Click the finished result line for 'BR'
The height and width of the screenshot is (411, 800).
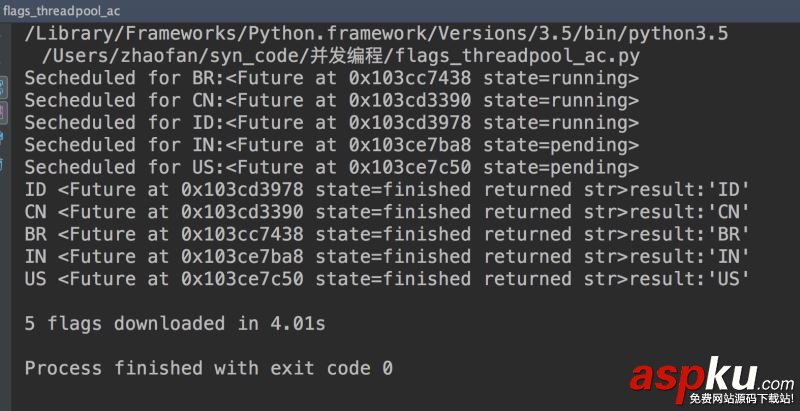[x=387, y=234]
